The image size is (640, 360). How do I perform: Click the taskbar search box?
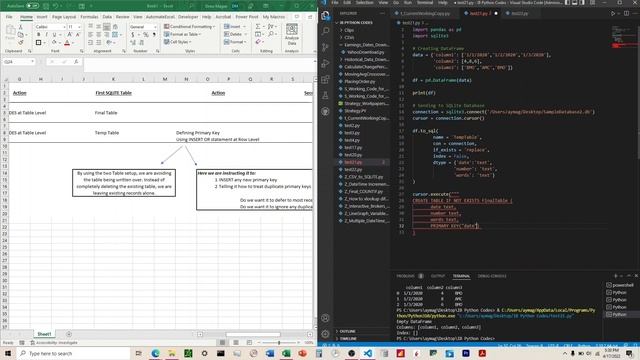[73, 353]
